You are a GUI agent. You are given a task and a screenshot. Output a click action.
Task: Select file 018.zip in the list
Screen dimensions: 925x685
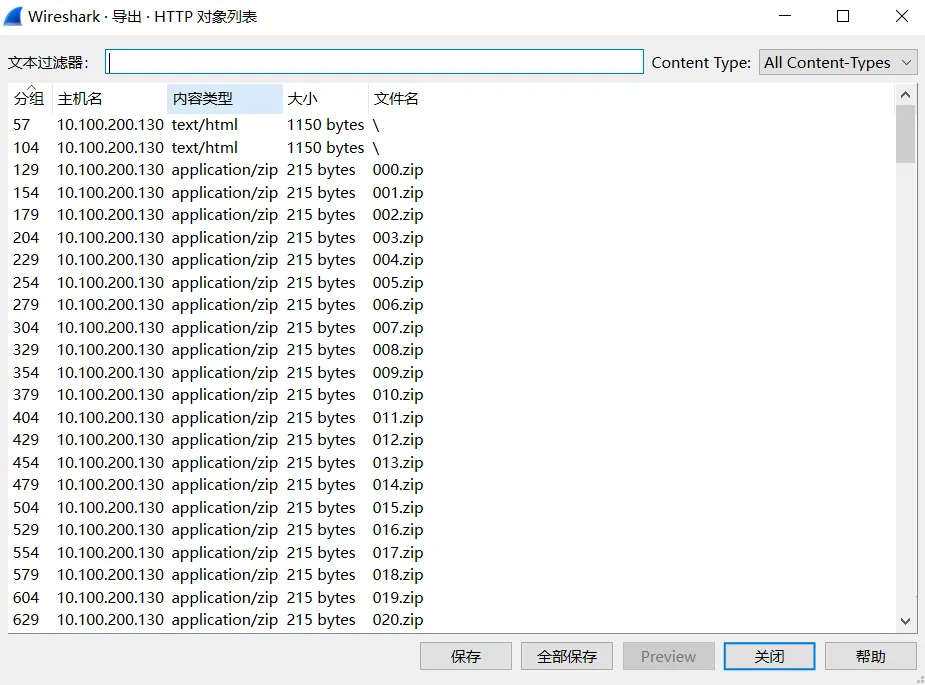(398, 575)
